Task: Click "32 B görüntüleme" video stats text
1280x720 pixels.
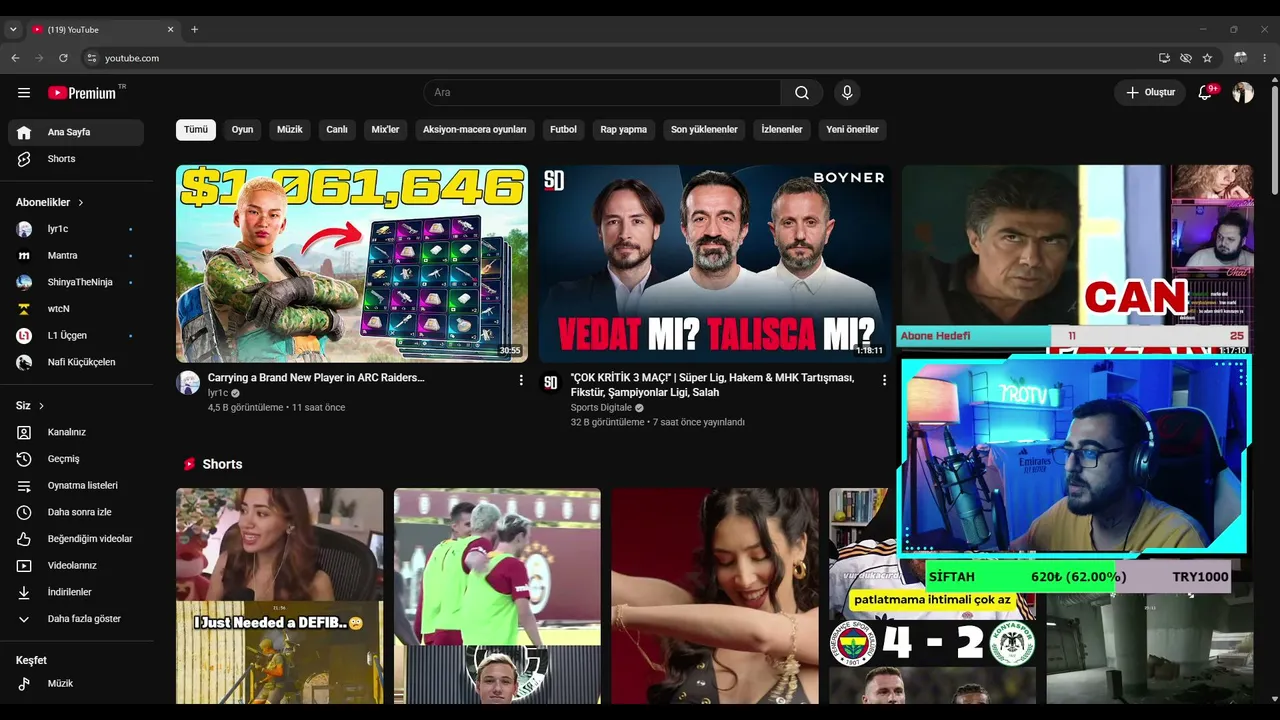Action: 607,422
